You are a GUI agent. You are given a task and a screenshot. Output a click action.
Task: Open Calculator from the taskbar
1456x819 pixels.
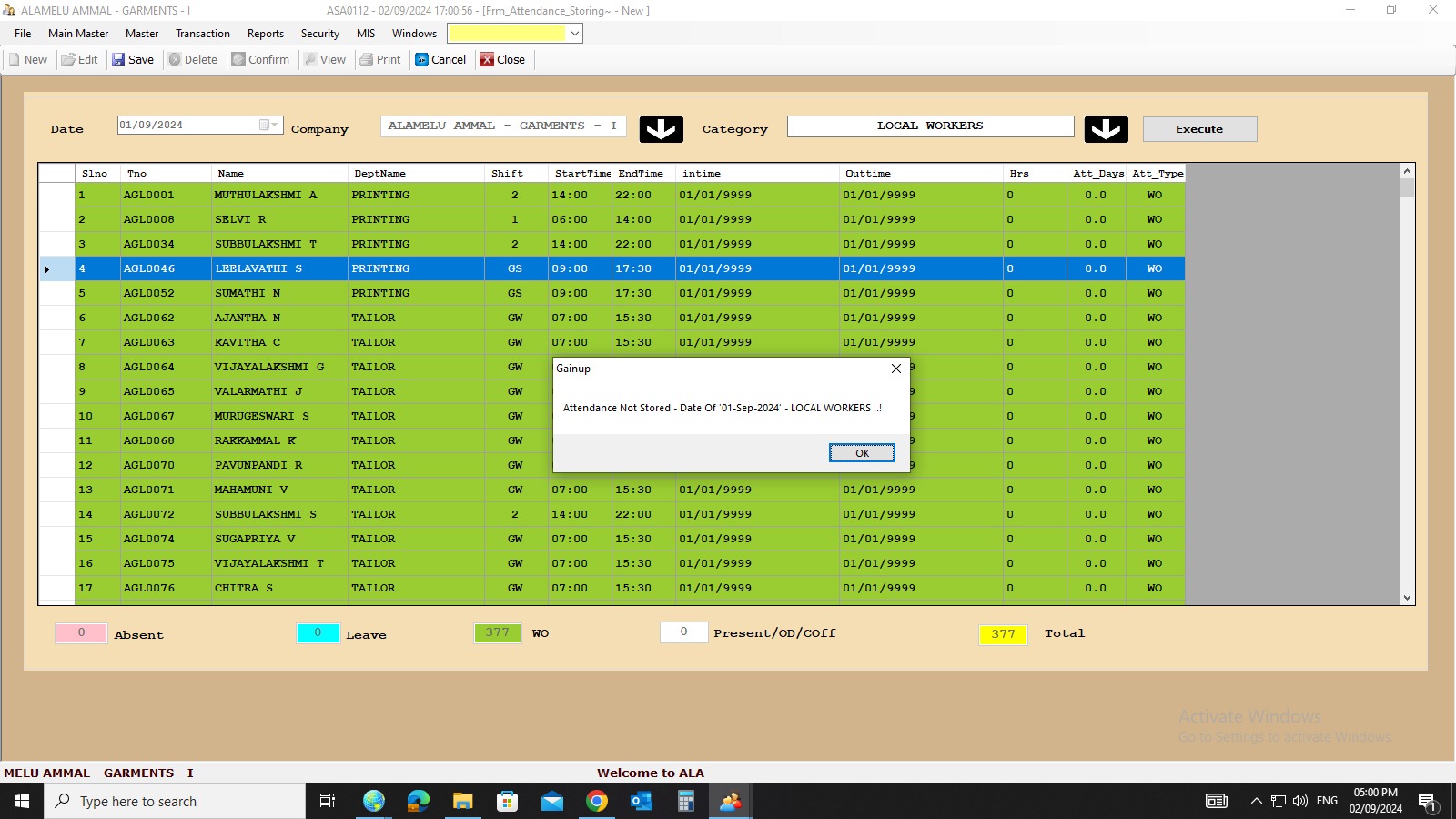[686, 801]
